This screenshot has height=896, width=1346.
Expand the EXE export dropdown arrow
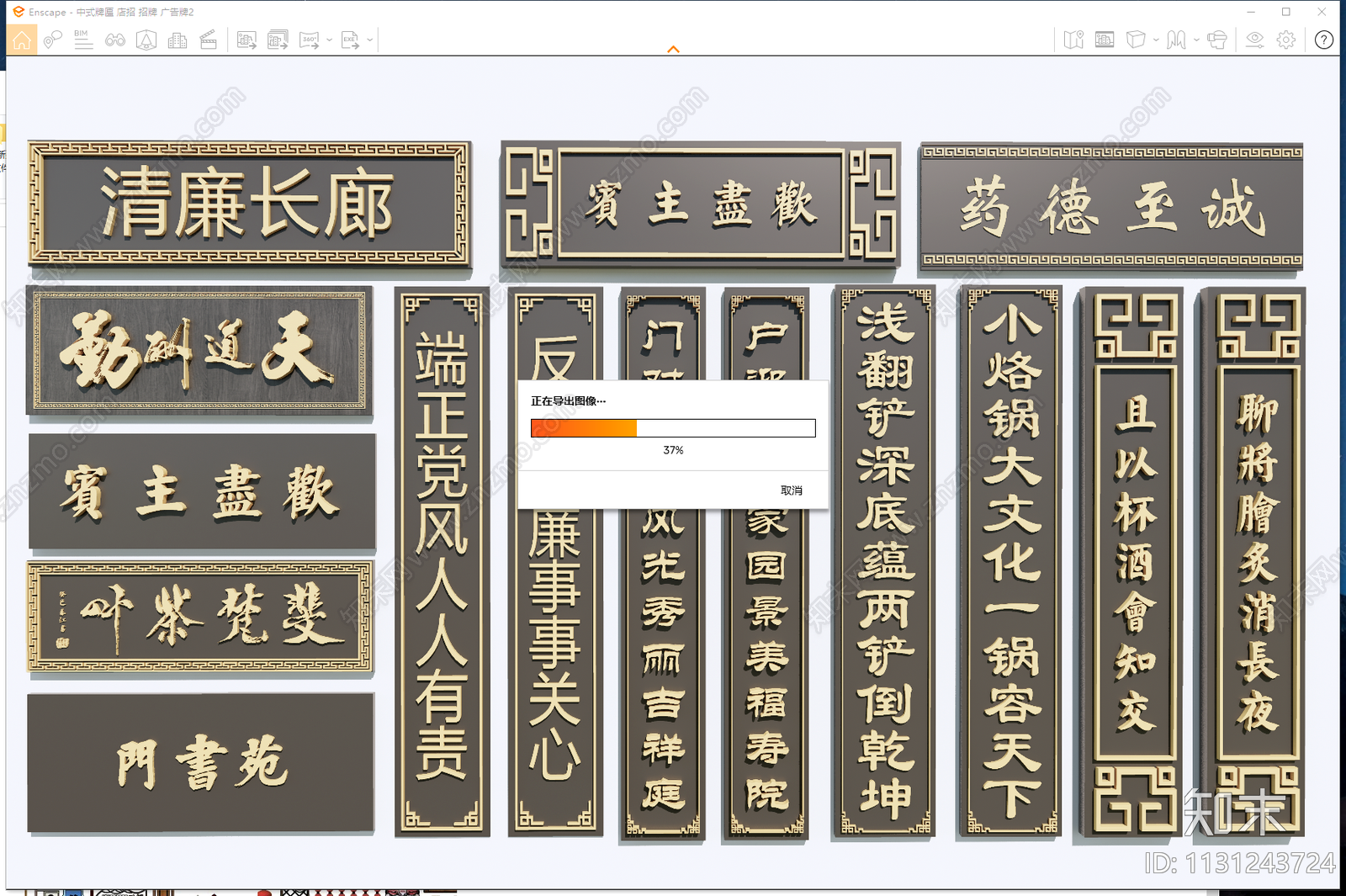click(369, 40)
